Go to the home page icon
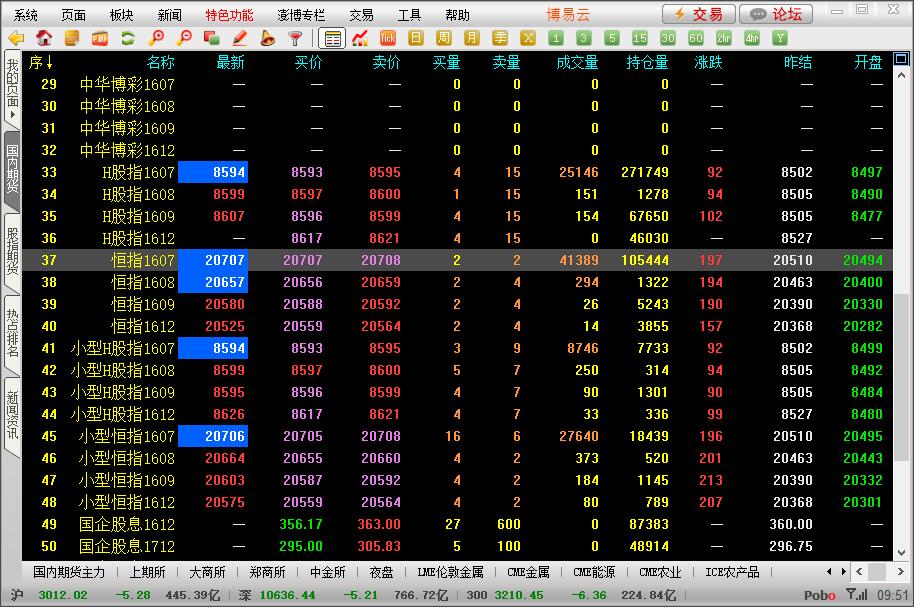This screenshot has width=914, height=607. [x=44, y=38]
